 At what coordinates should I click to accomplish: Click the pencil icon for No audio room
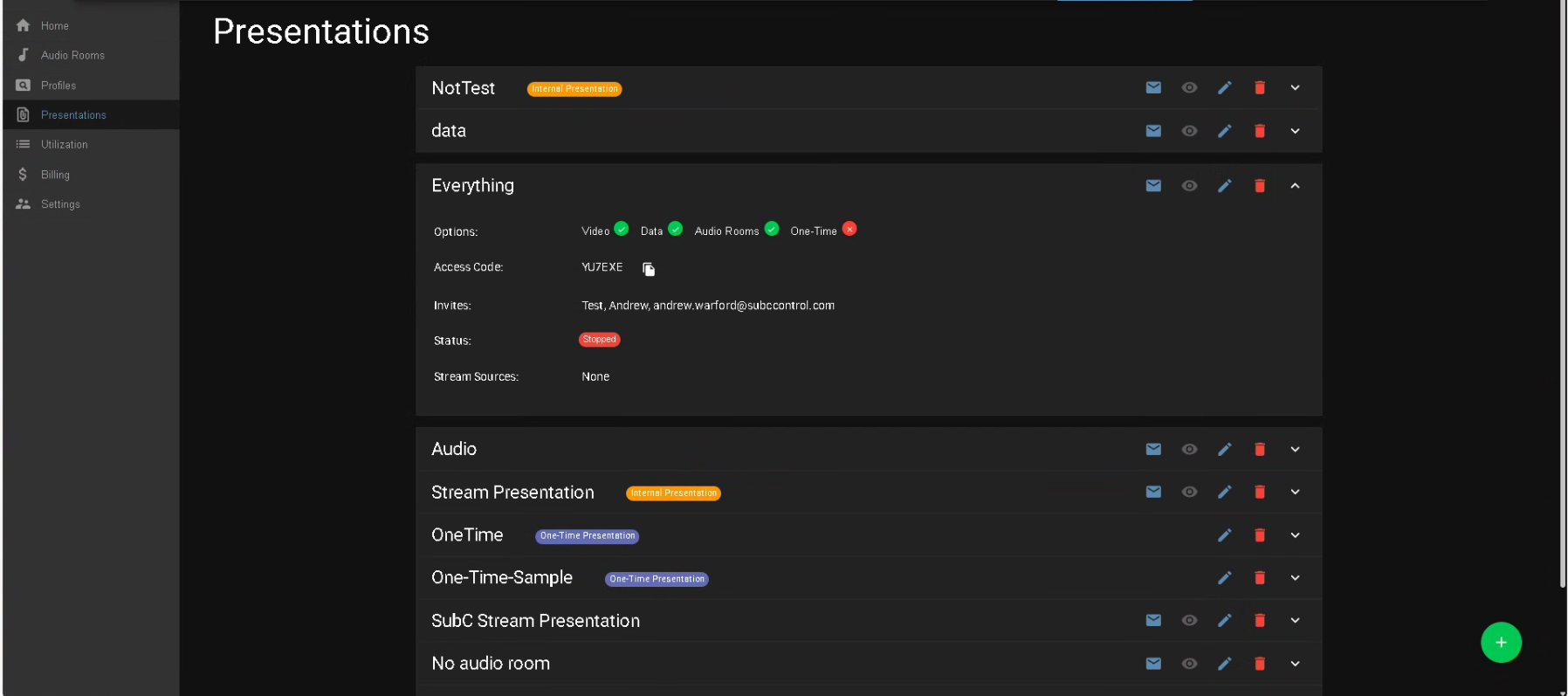[1225, 664]
